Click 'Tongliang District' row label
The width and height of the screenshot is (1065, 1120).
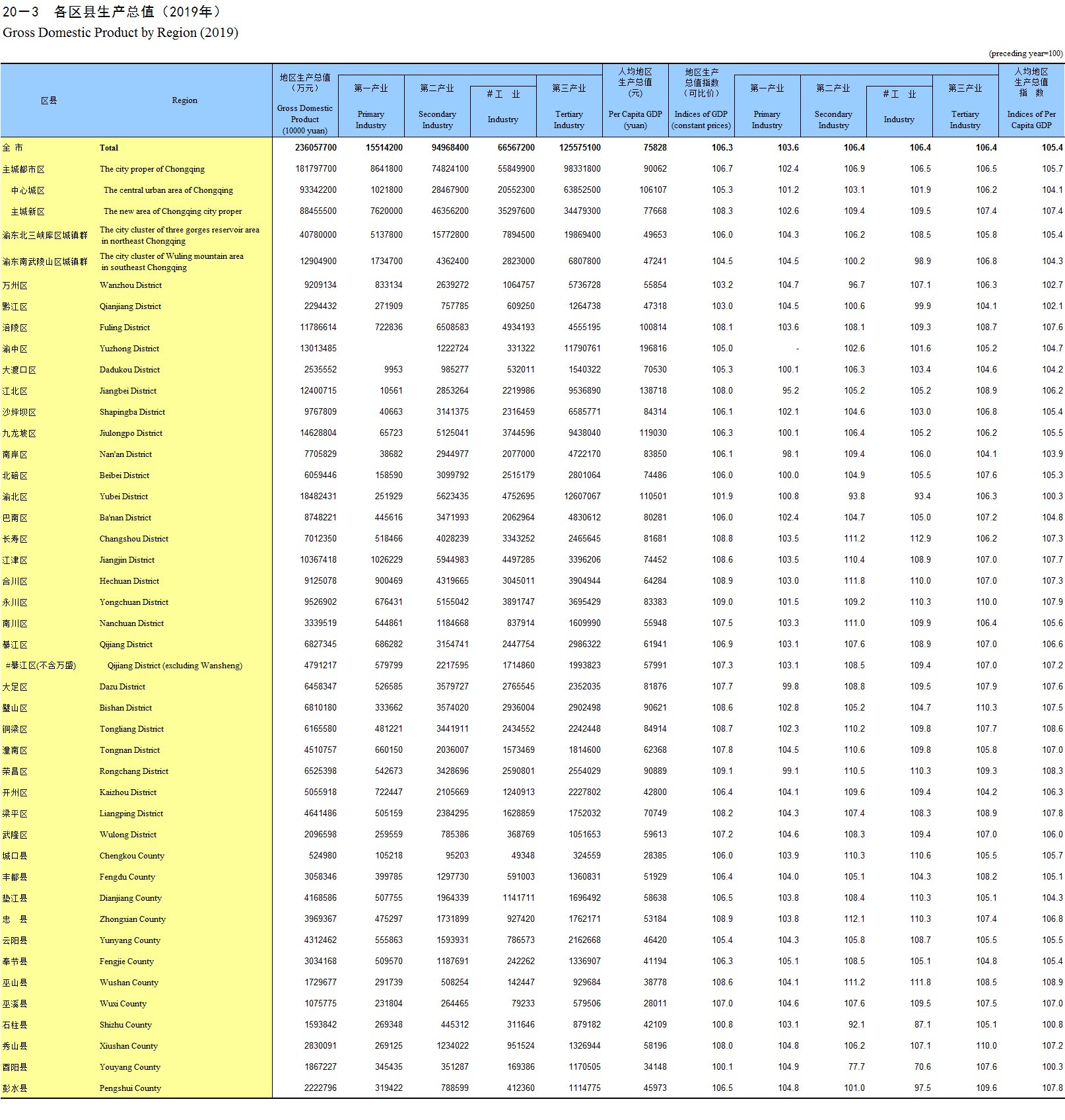coord(131,729)
